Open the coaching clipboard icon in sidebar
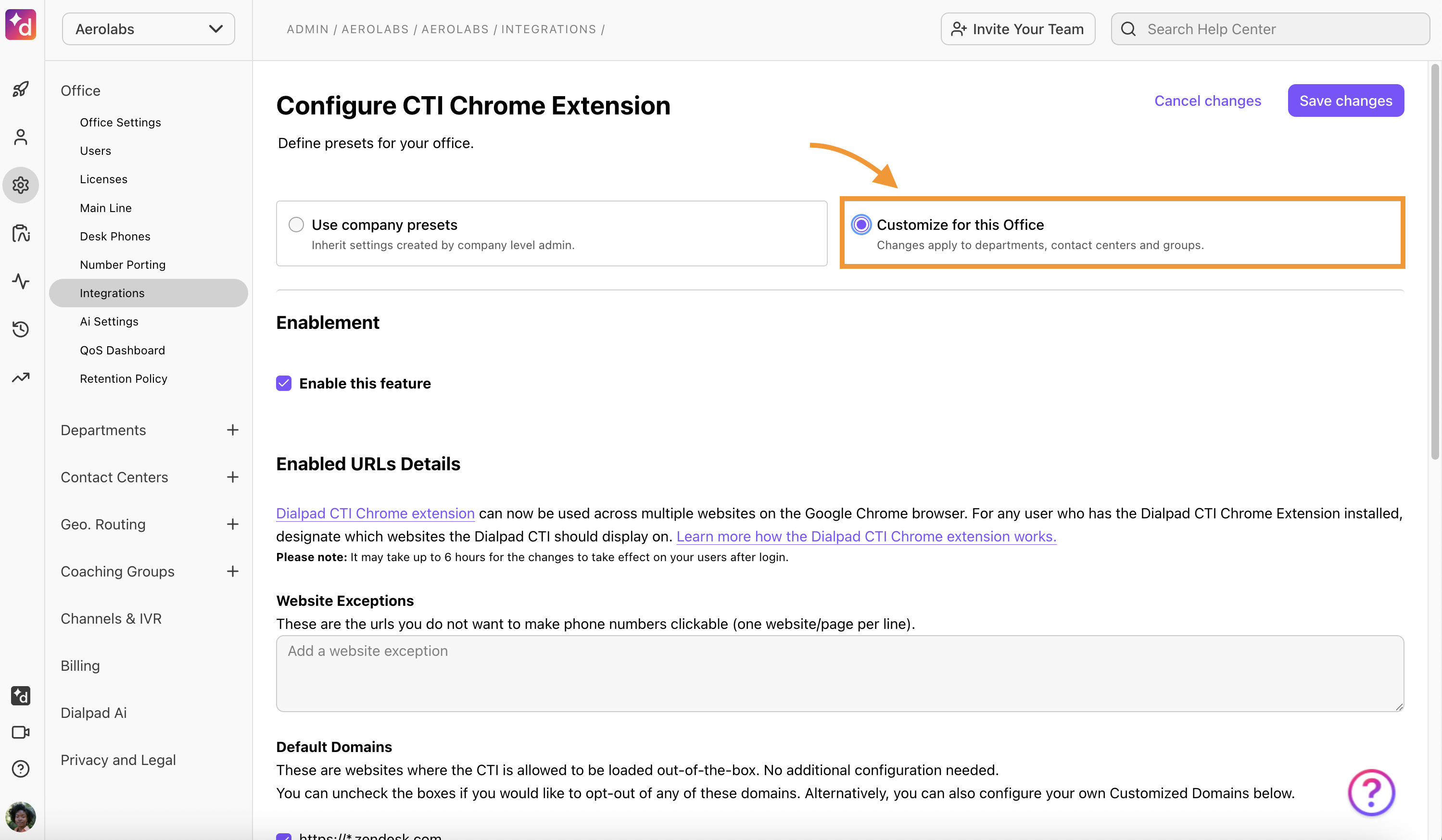Screen dimensions: 1442x840 pos(21,233)
